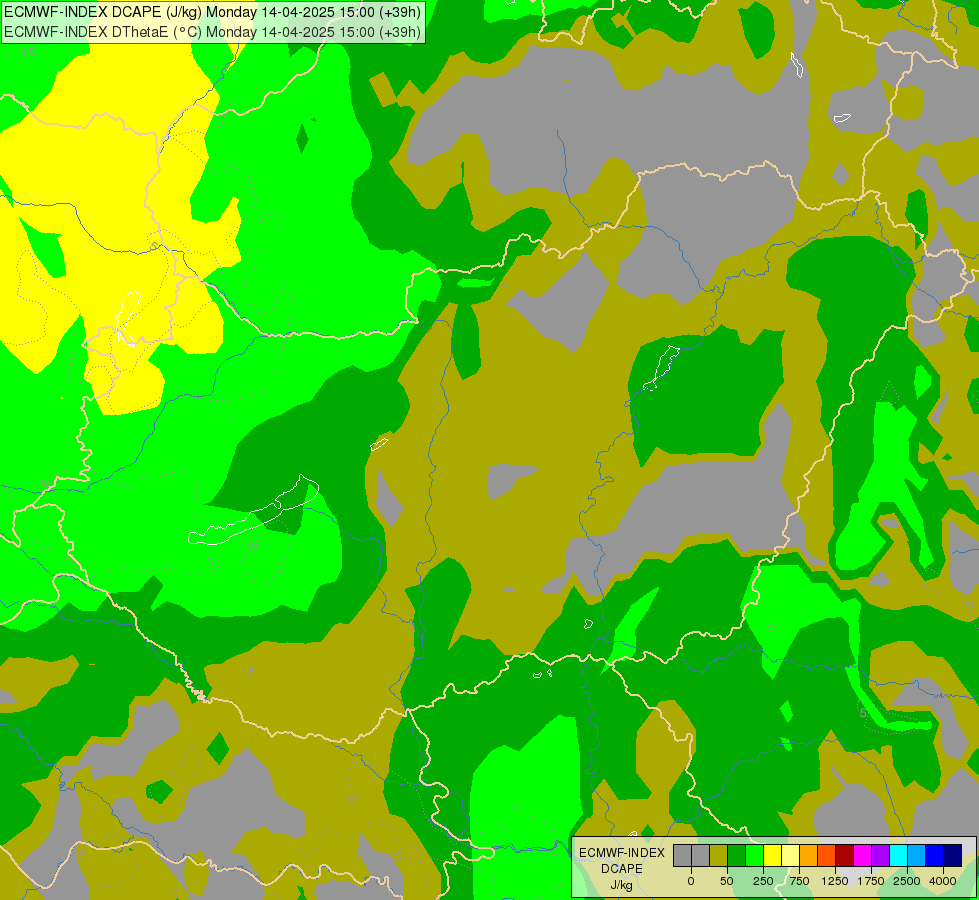The width and height of the screenshot is (979, 900).
Task: Click the light blue legend swatch
Action: point(917,855)
